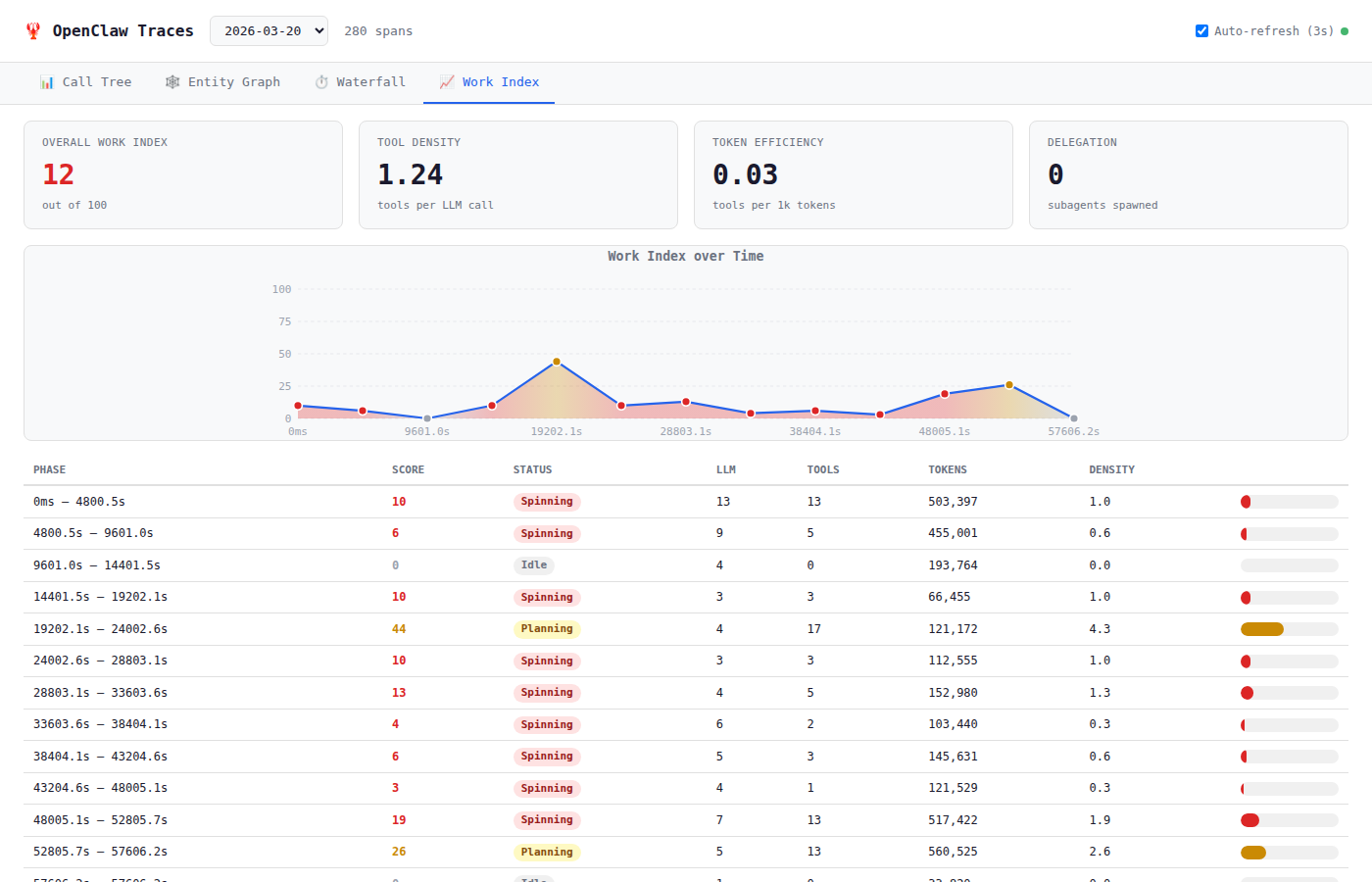1372x882 pixels.
Task: Open the Entity Graph tab
Action: click(x=222, y=82)
